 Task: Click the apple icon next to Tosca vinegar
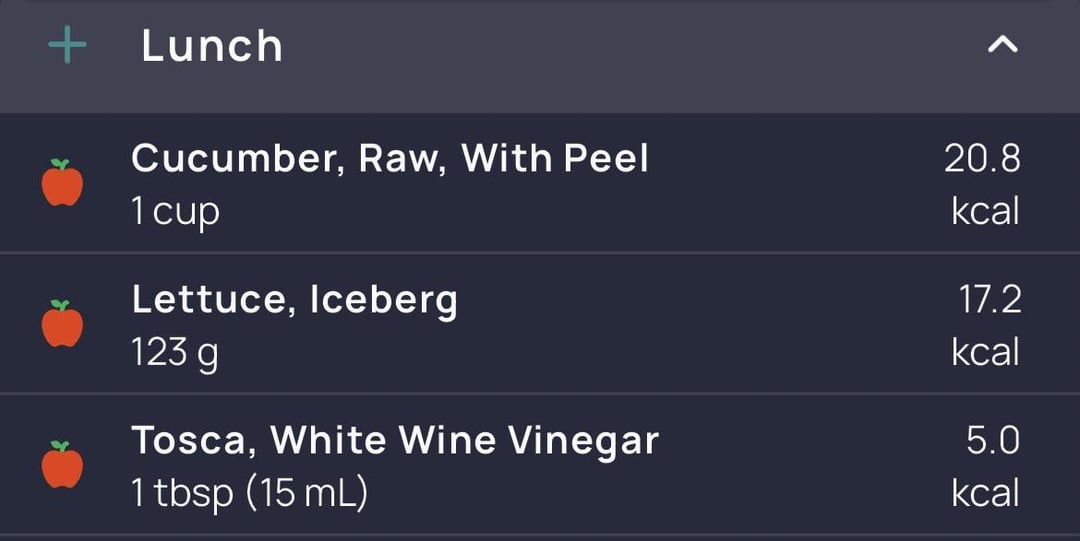[62, 465]
